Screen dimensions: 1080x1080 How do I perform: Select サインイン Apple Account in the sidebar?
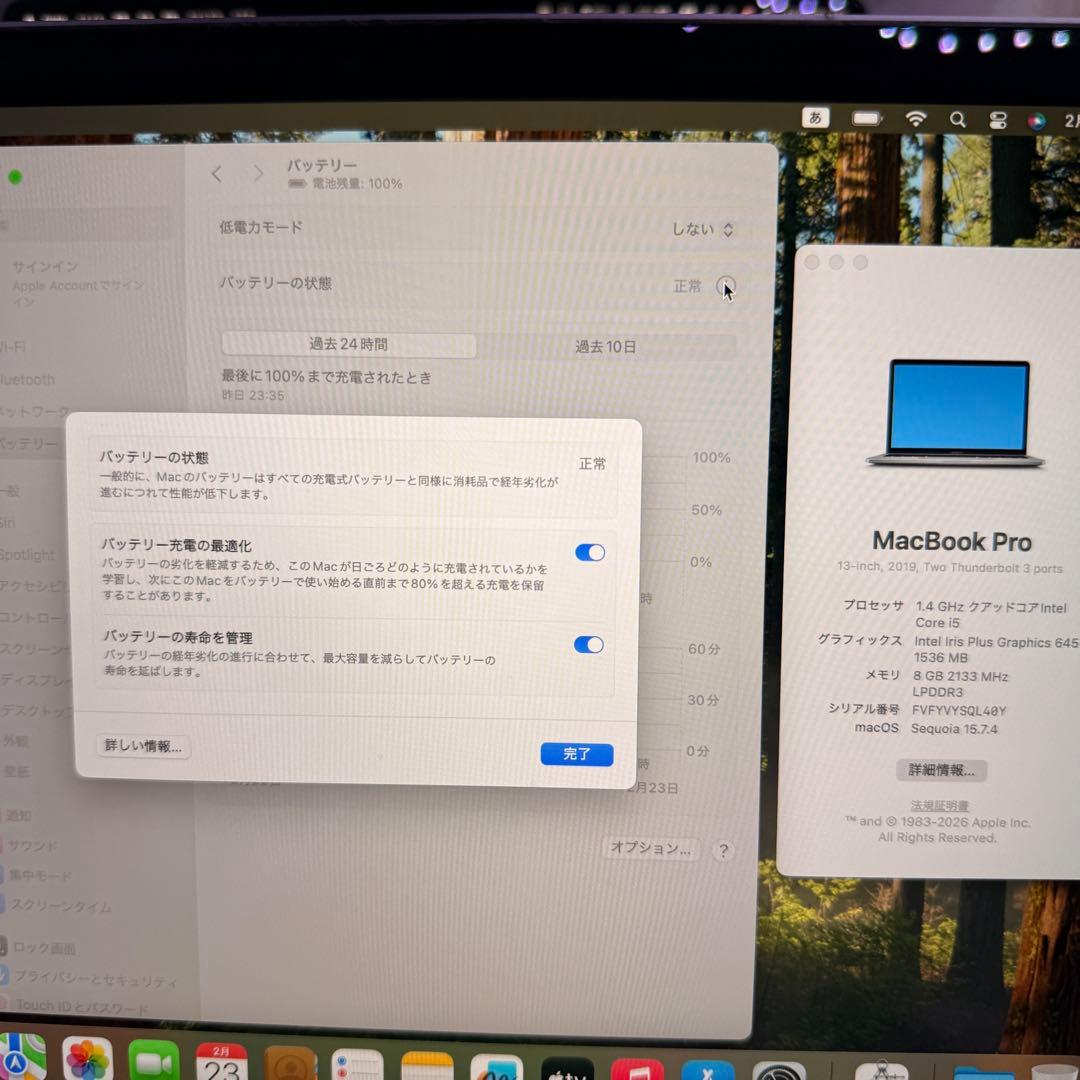[77, 283]
